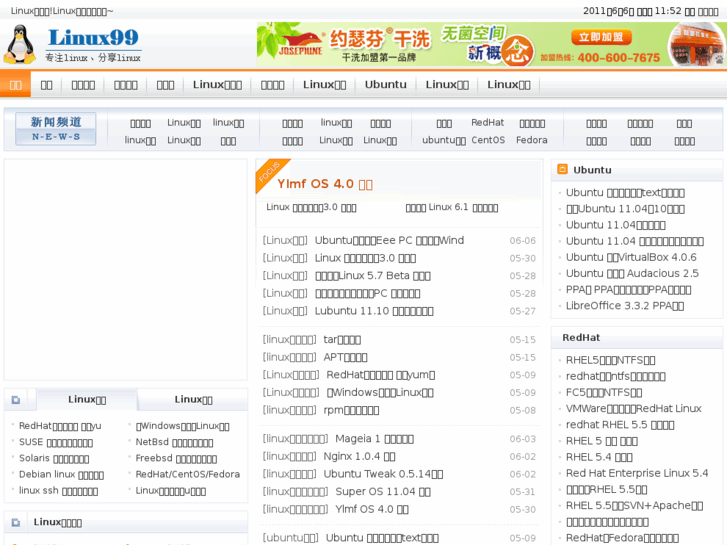Open the FC5 NTFS sidebar link
This screenshot has height=545, width=727.
[604, 392]
